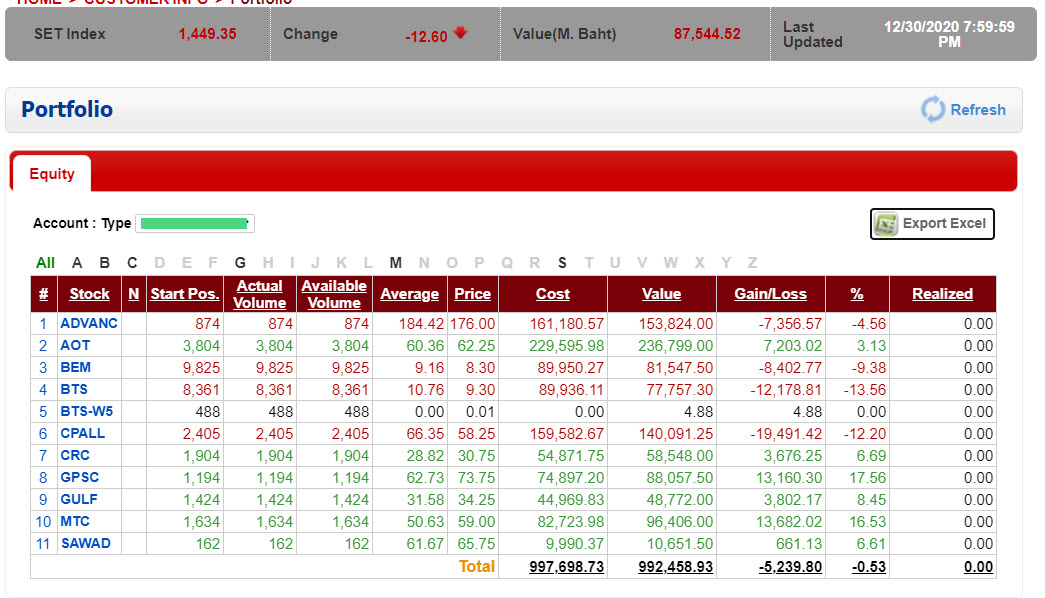Open the AOT stock link

75,345
